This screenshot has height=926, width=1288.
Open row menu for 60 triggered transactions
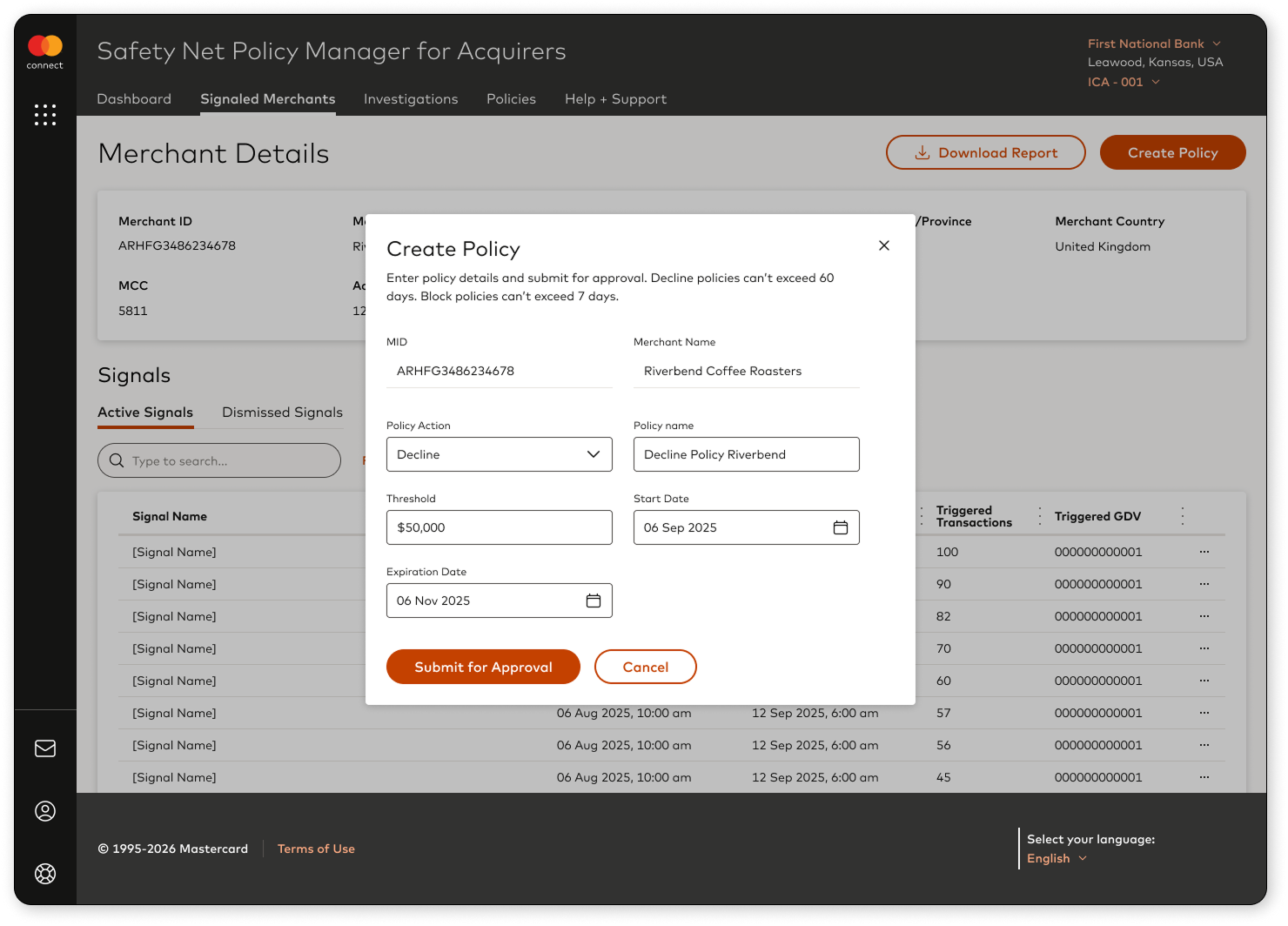(x=1204, y=681)
